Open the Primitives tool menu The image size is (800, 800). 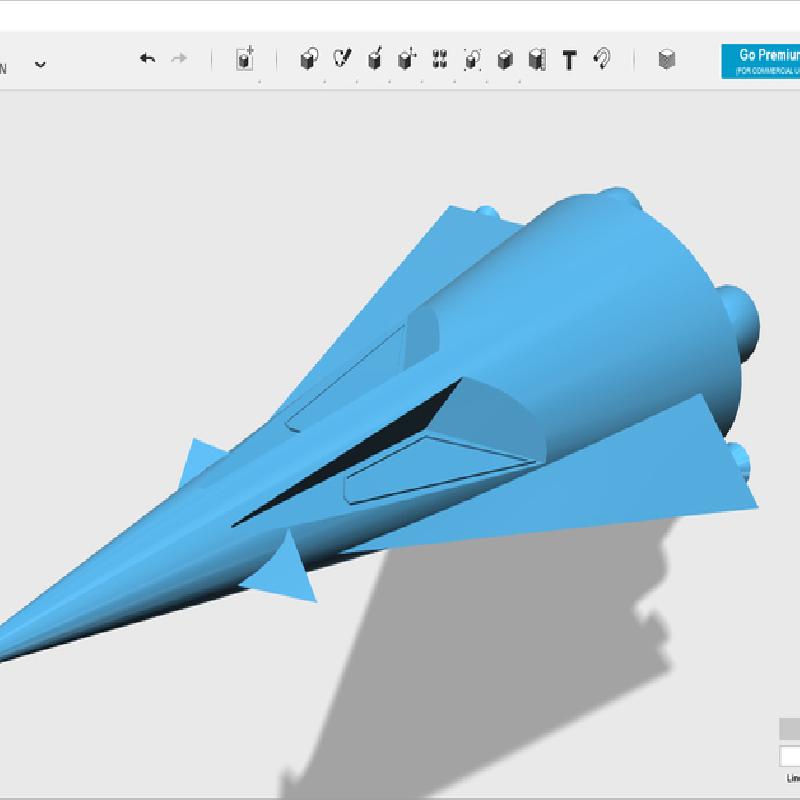tap(309, 60)
